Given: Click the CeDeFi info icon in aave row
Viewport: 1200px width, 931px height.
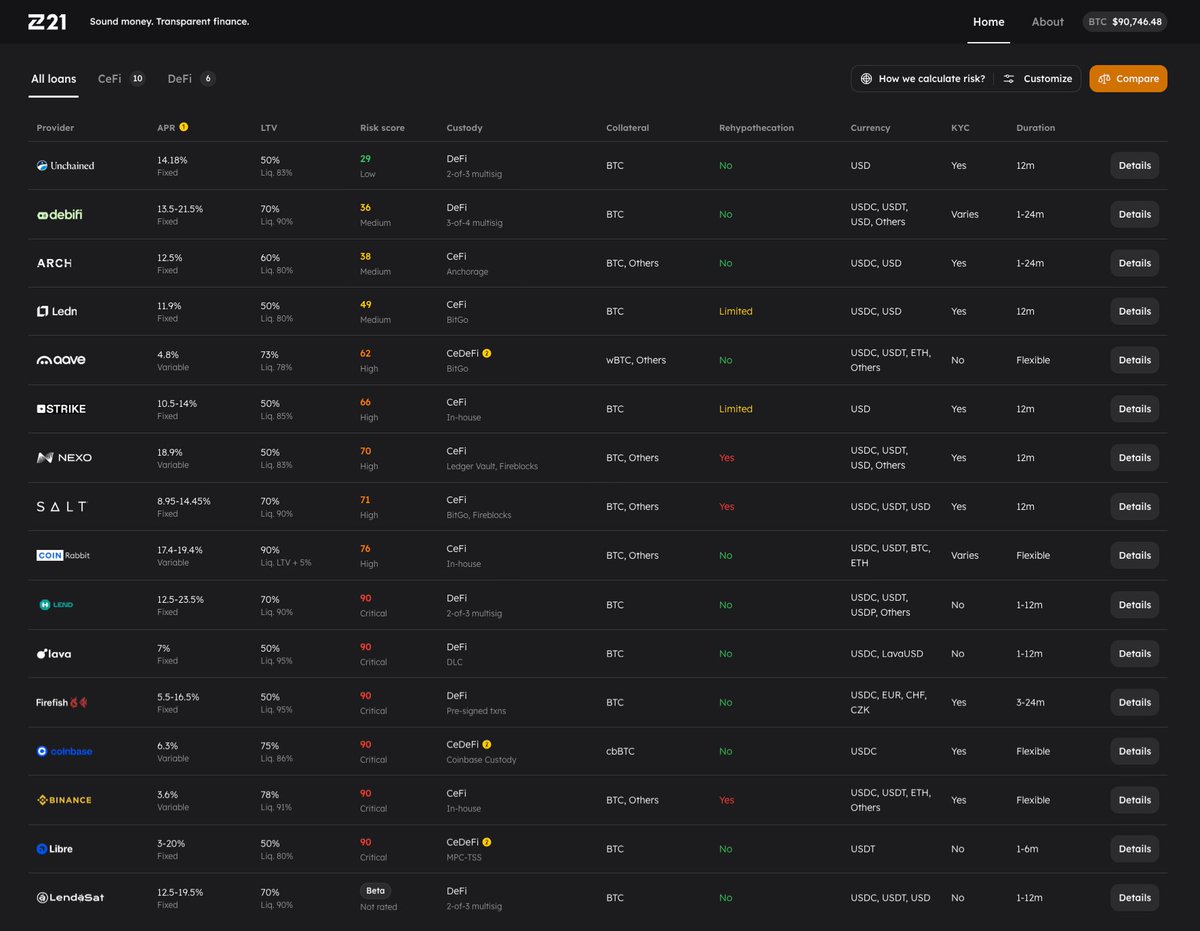Looking at the screenshot, I should [487, 353].
